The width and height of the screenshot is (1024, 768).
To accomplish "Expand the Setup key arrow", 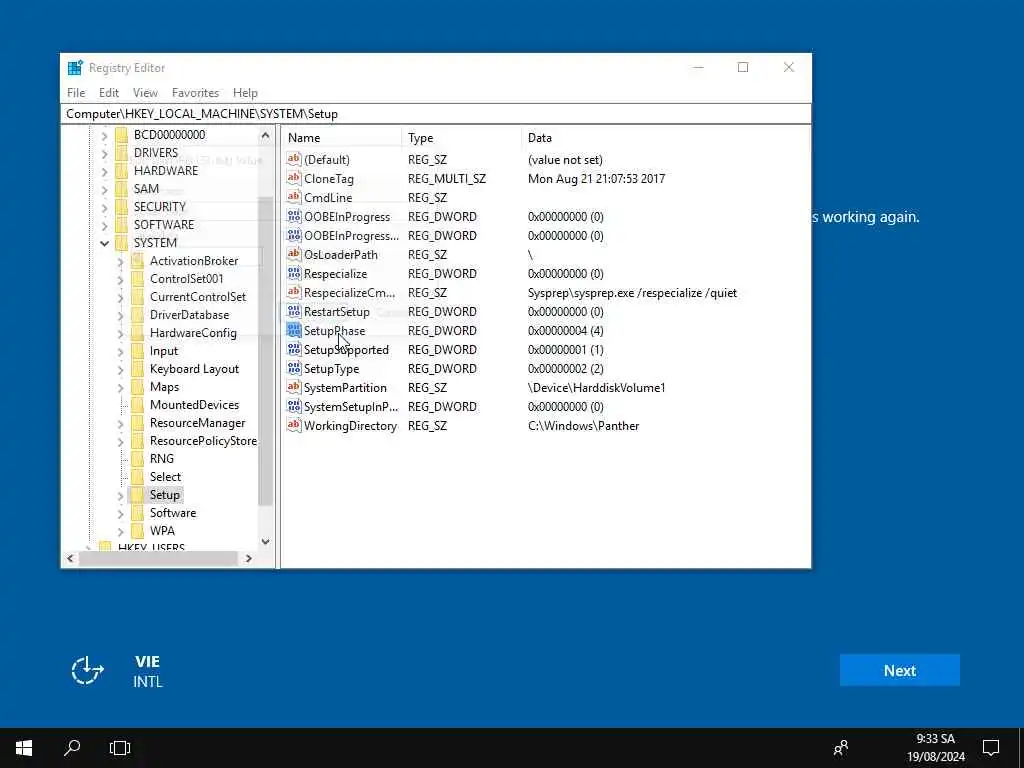I will (120, 496).
